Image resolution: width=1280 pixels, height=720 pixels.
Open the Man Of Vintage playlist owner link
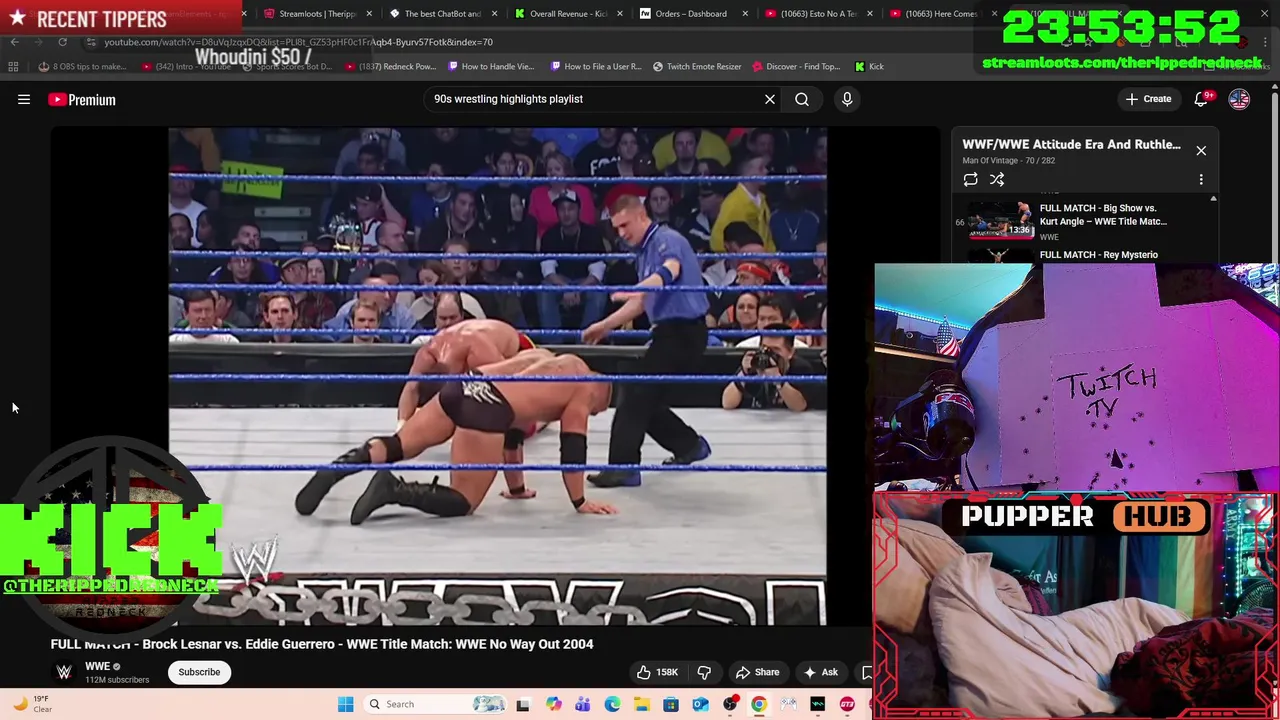pos(991,160)
